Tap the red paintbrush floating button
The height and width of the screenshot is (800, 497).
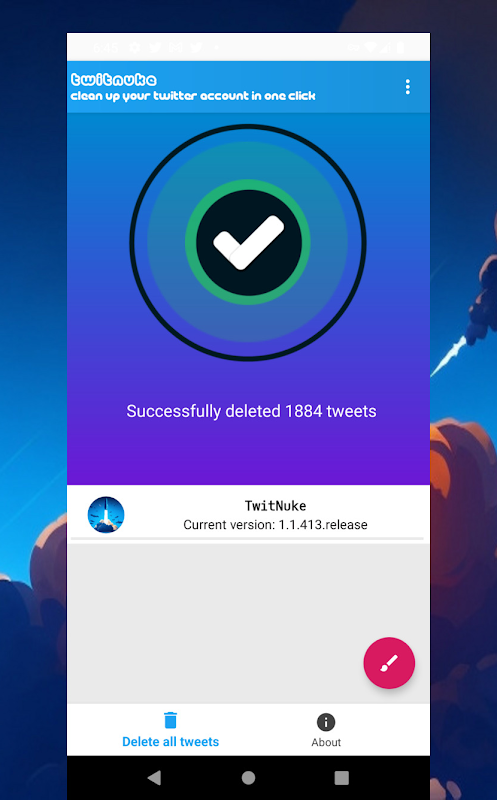coord(389,663)
